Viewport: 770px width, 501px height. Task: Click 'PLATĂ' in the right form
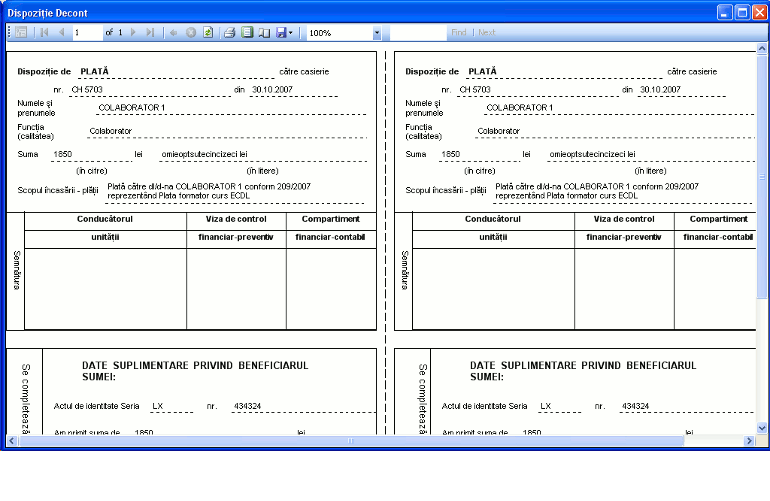[482, 71]
